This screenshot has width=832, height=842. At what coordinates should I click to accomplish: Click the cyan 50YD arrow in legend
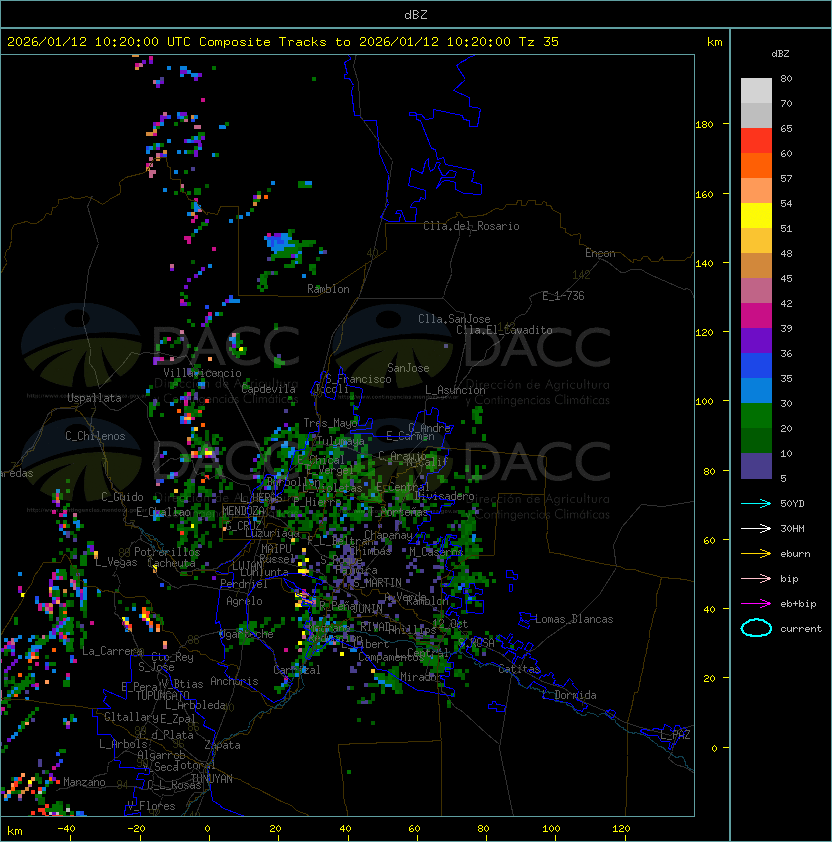tap(756, 504)
